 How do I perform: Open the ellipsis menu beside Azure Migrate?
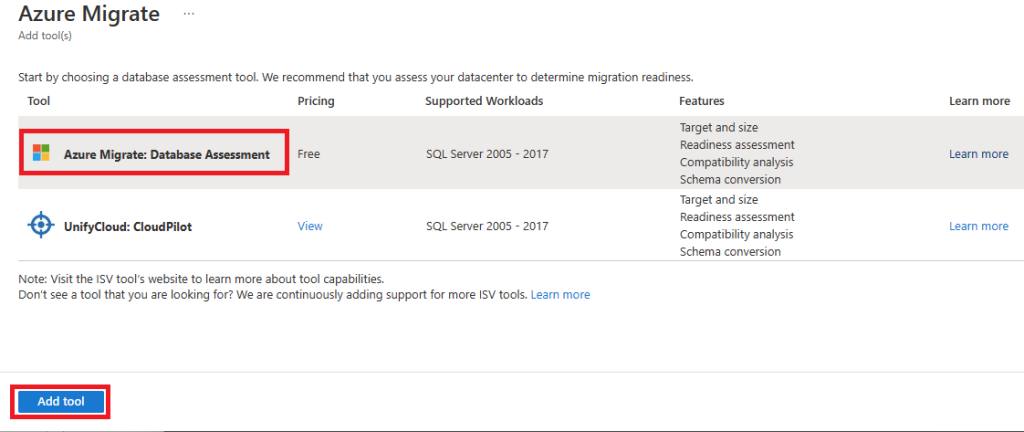[189, 14]
